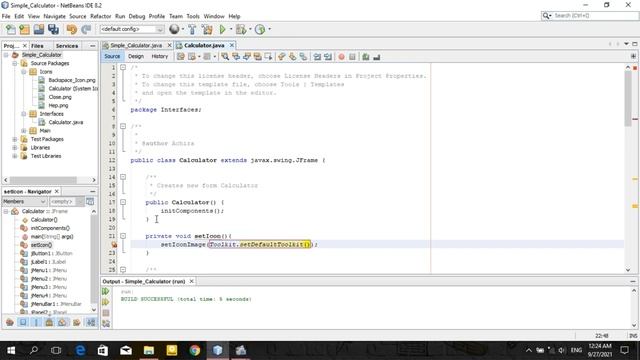Open Run Project dropdown arrow
640x360 pixels.
click(231, 29)
